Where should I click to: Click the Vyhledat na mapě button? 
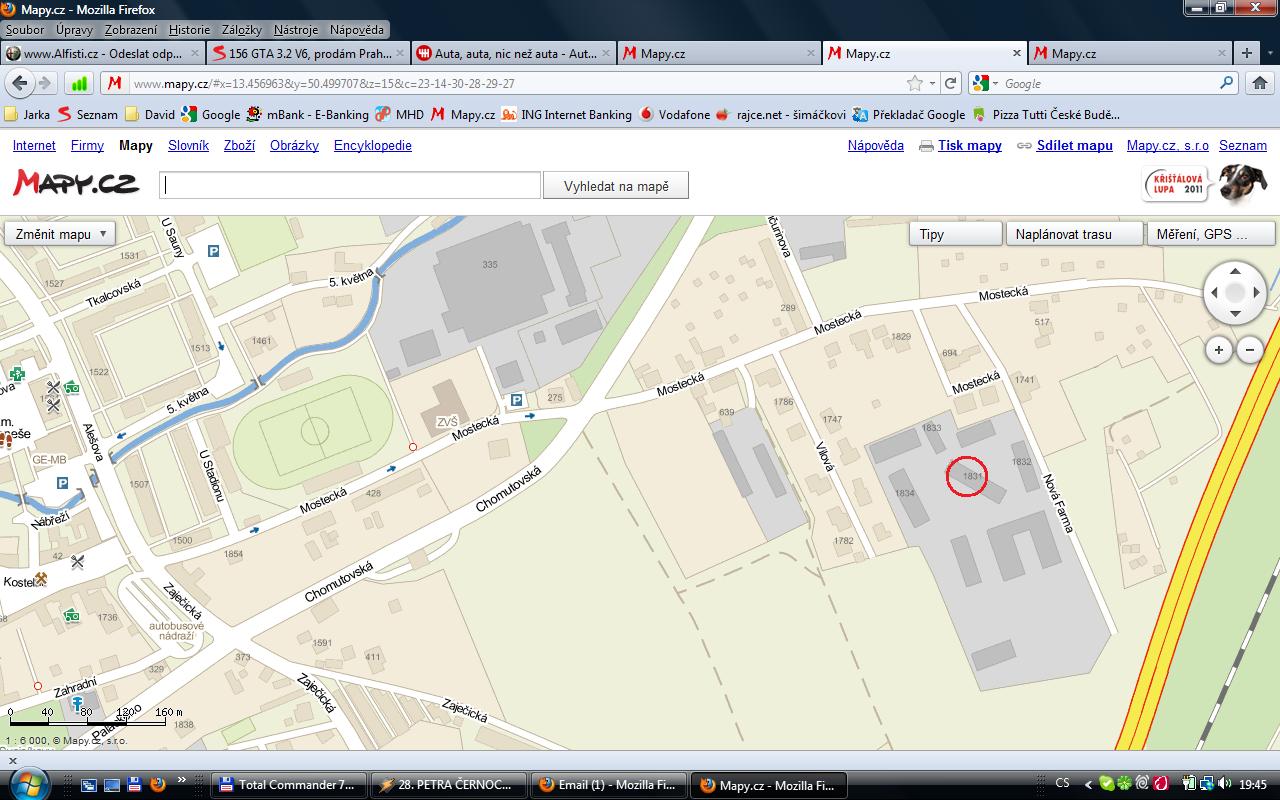coord(616,186)
